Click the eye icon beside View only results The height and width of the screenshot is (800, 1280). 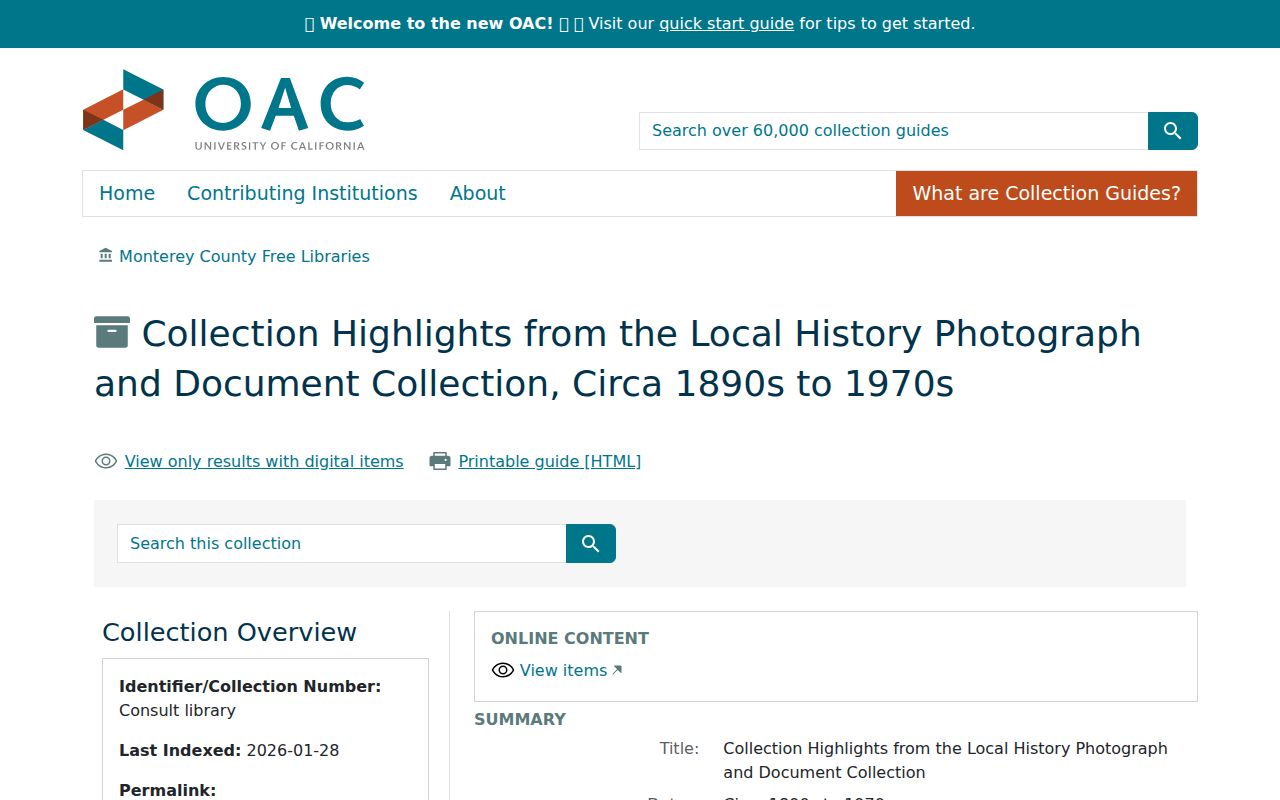click(106, 461)
